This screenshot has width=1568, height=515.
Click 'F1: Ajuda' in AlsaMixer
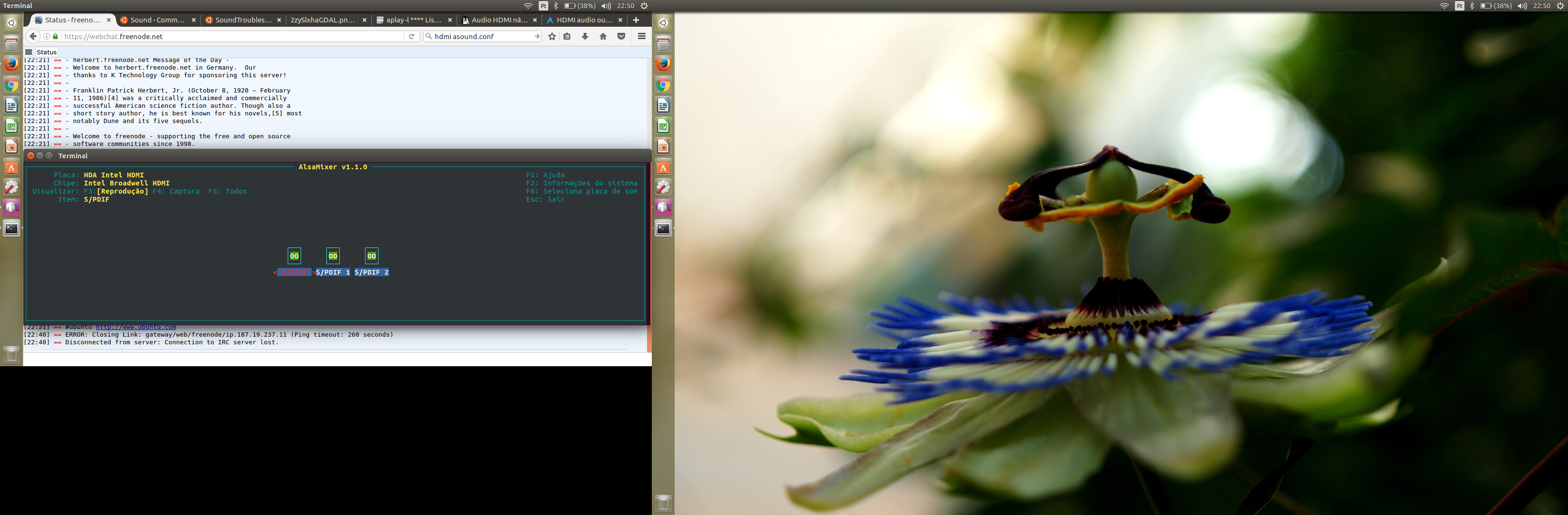click(545, 175)
